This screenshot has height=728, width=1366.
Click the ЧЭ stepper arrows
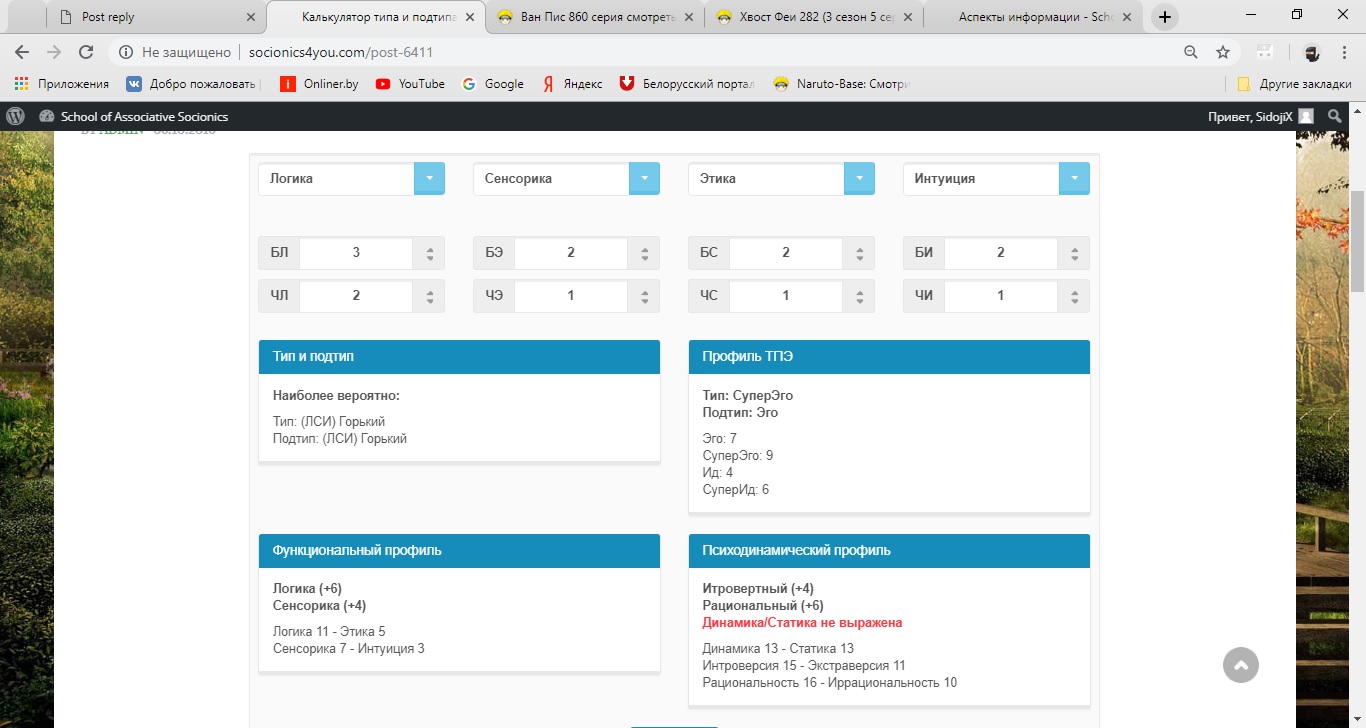tap(645, 296)
